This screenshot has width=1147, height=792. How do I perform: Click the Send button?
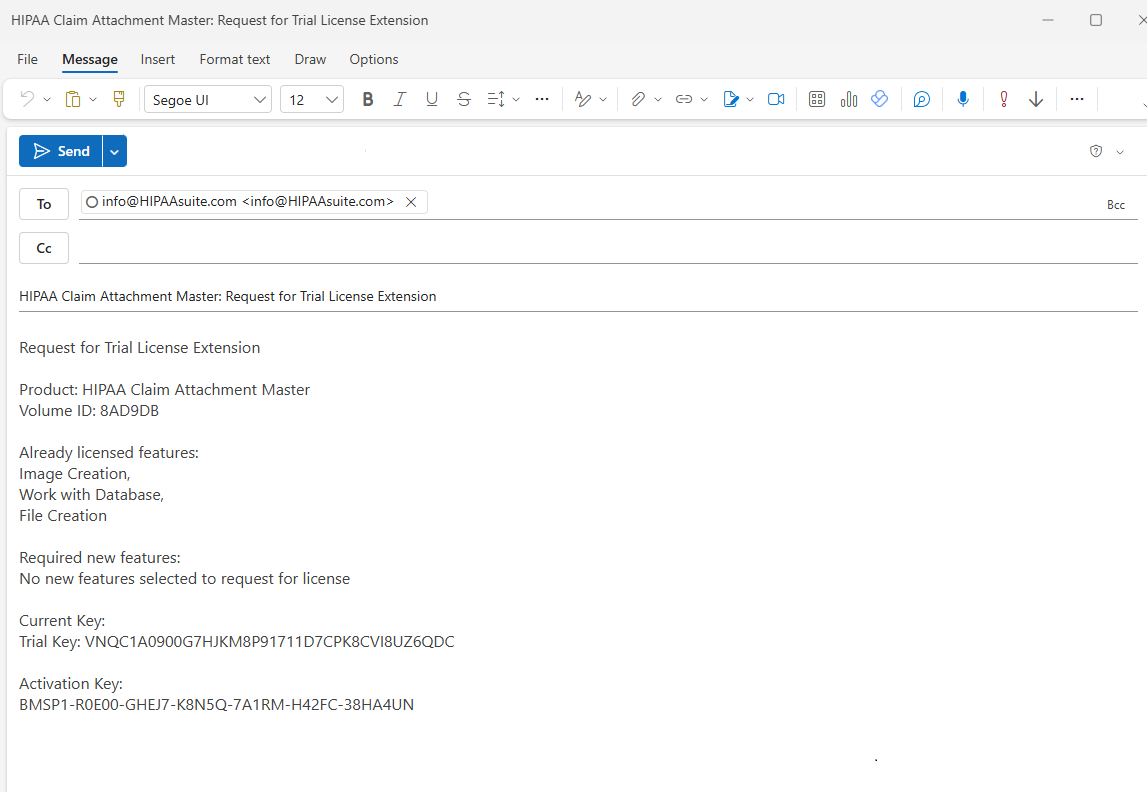61,151
